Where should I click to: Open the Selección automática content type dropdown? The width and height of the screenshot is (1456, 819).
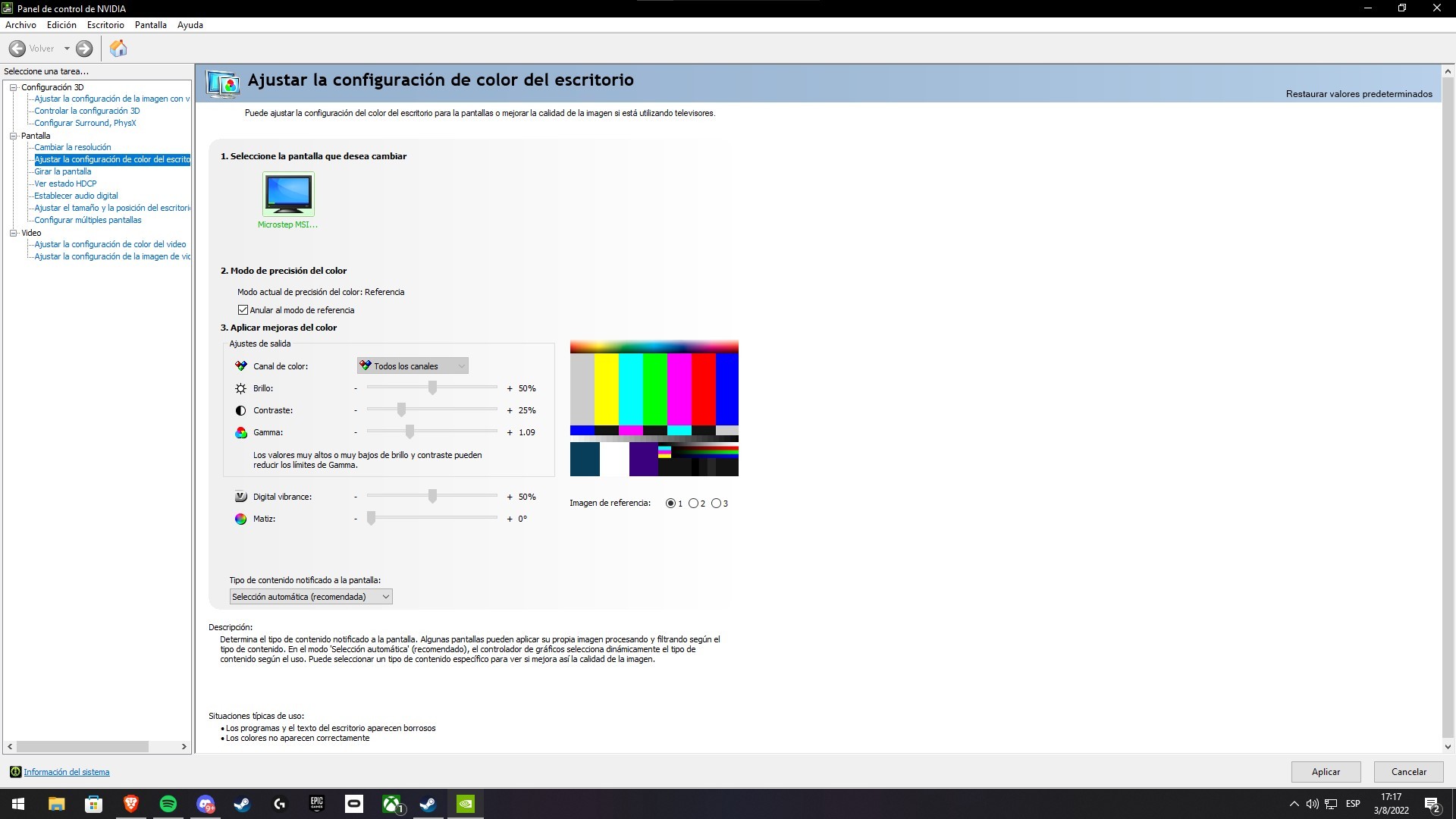311,597
